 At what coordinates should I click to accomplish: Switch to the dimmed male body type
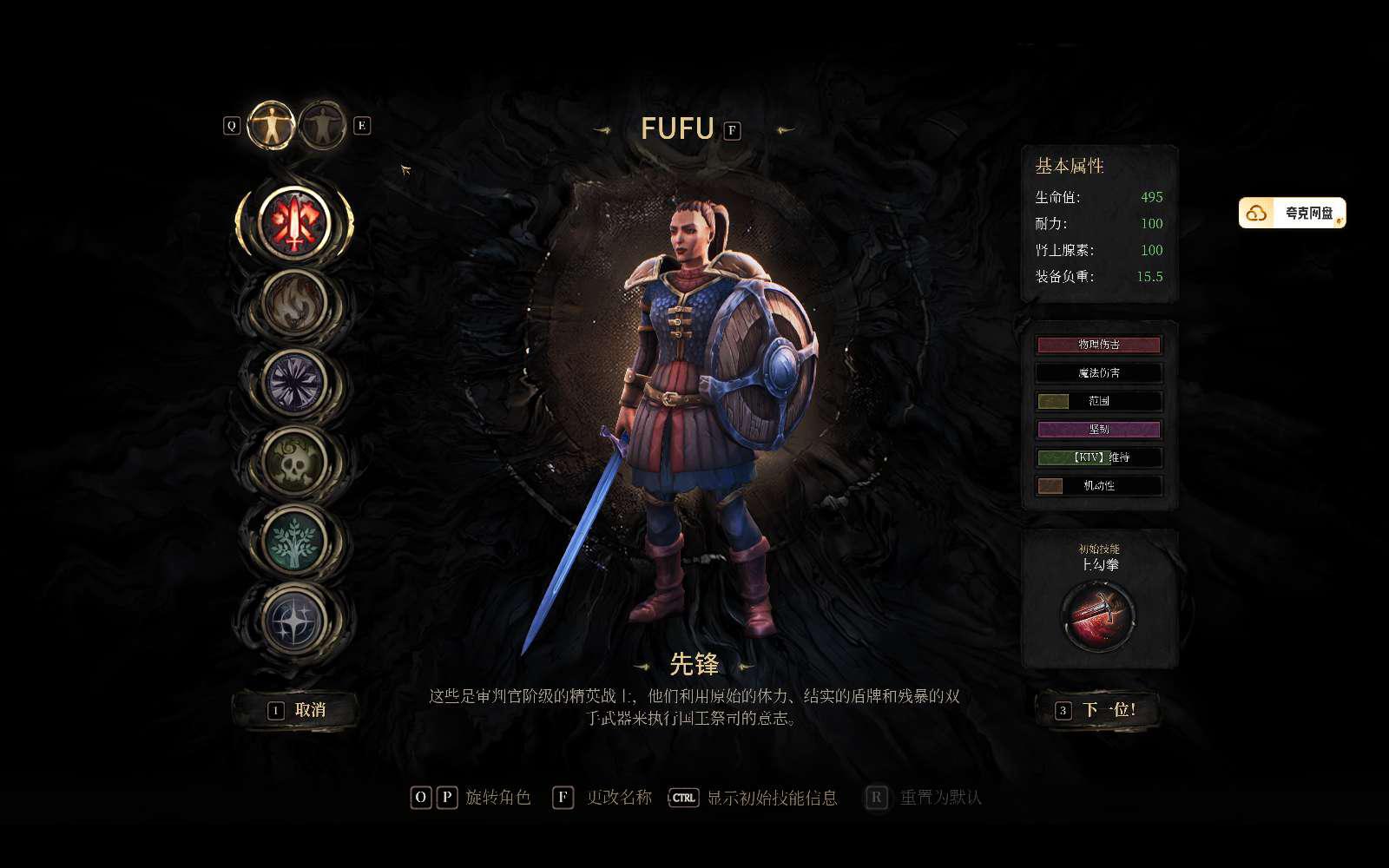(323, 125)
